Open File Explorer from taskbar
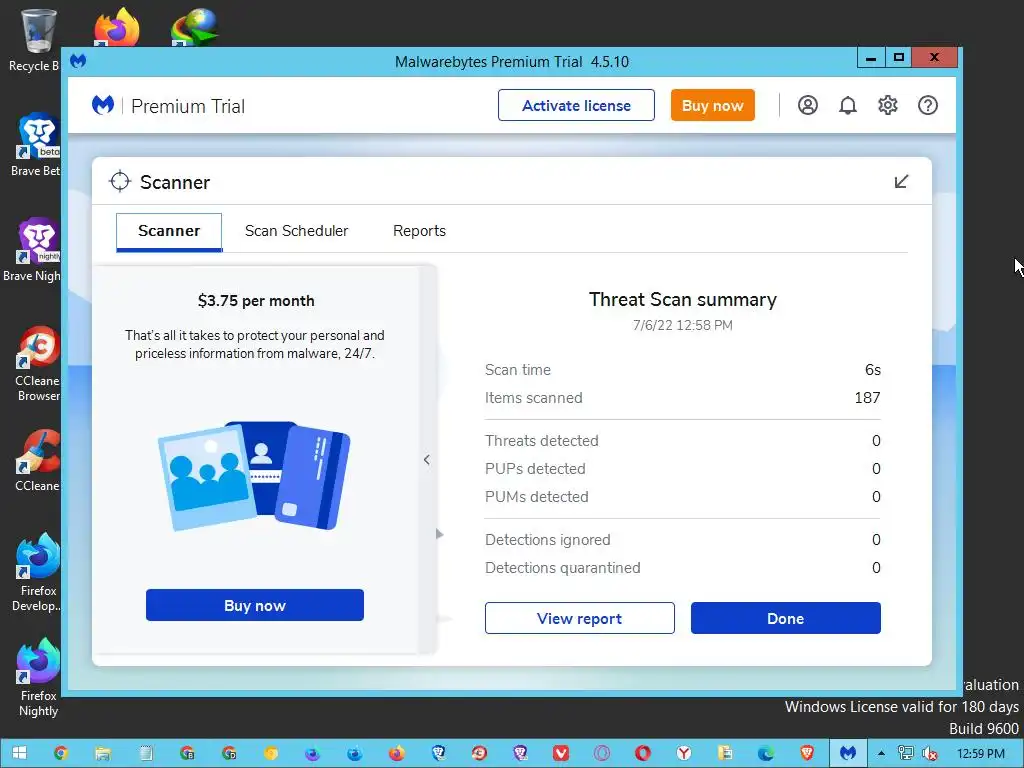This screenshot has width=1024, height=768. 103,754
